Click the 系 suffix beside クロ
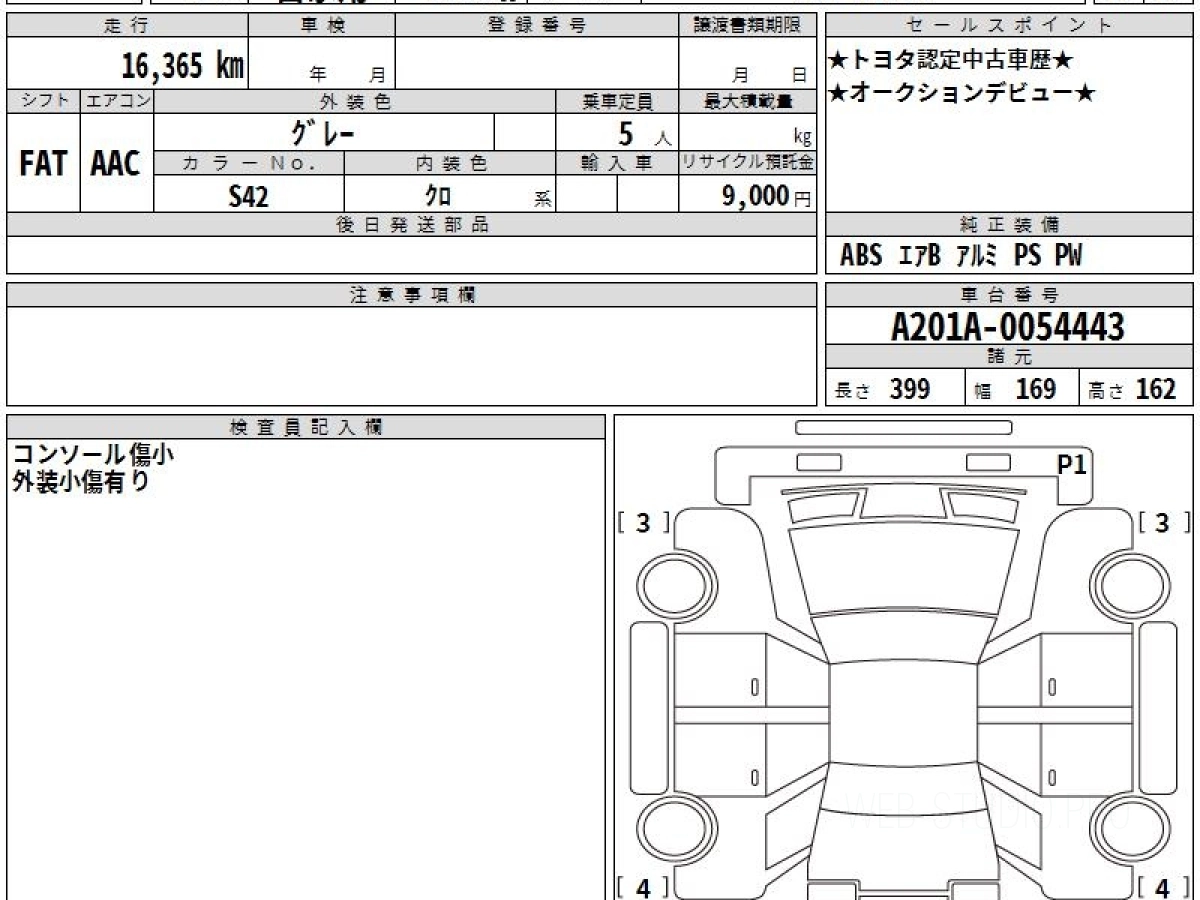Screen dimensions: 1200x900 click(542, 199)
